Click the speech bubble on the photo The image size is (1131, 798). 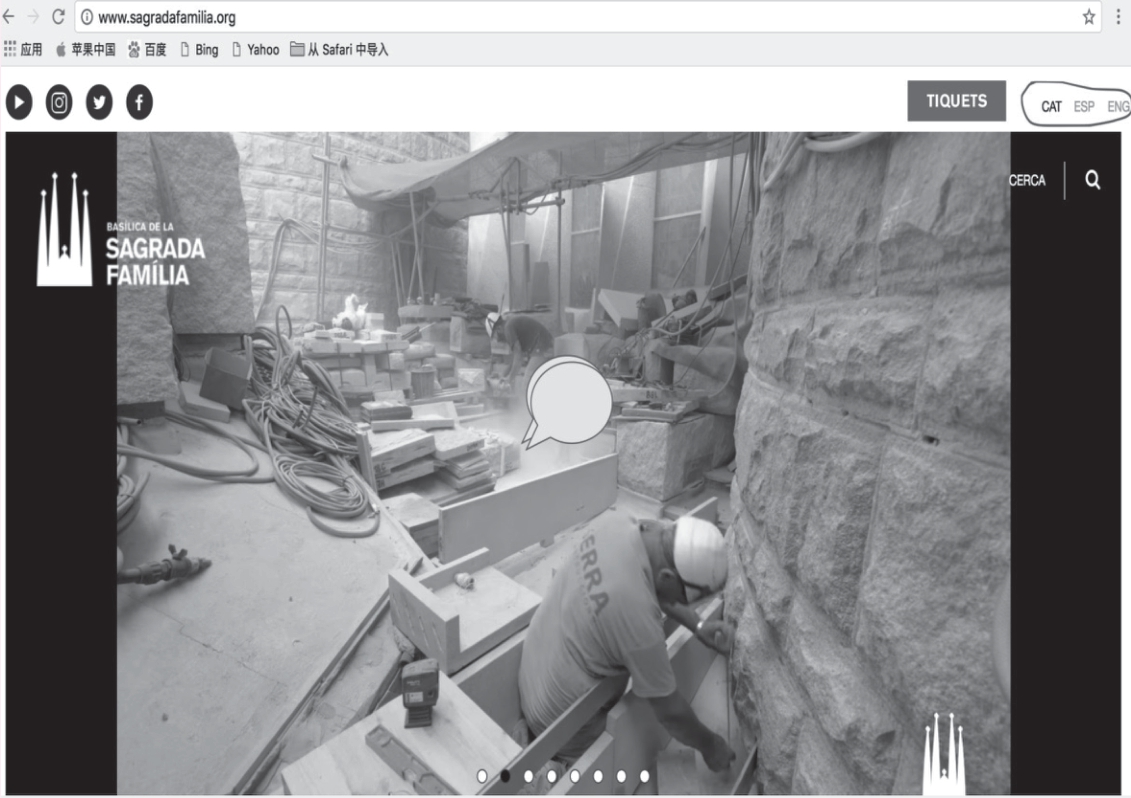pos(568,400)
